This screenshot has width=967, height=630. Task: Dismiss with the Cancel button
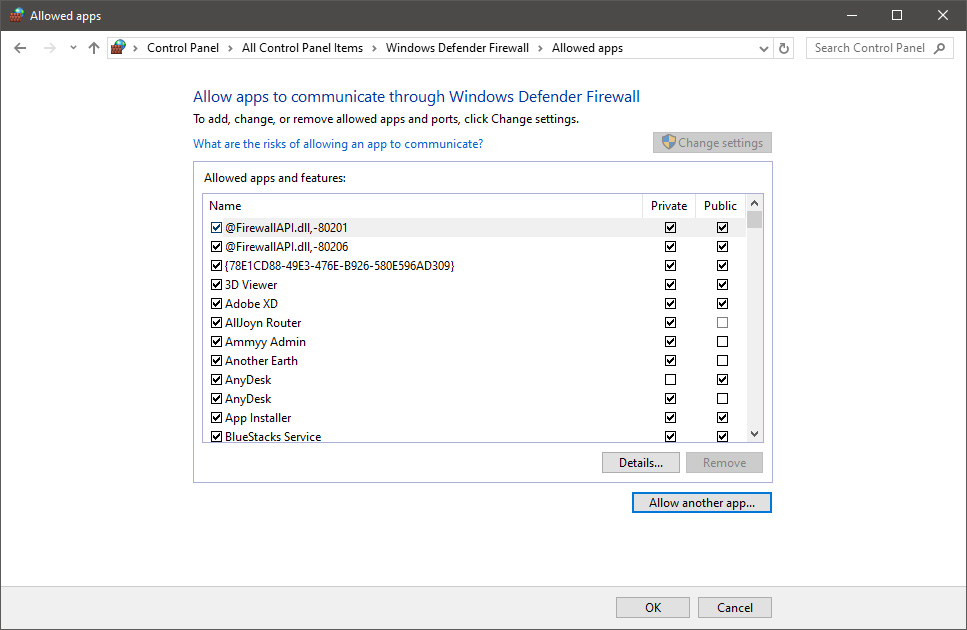735,608
